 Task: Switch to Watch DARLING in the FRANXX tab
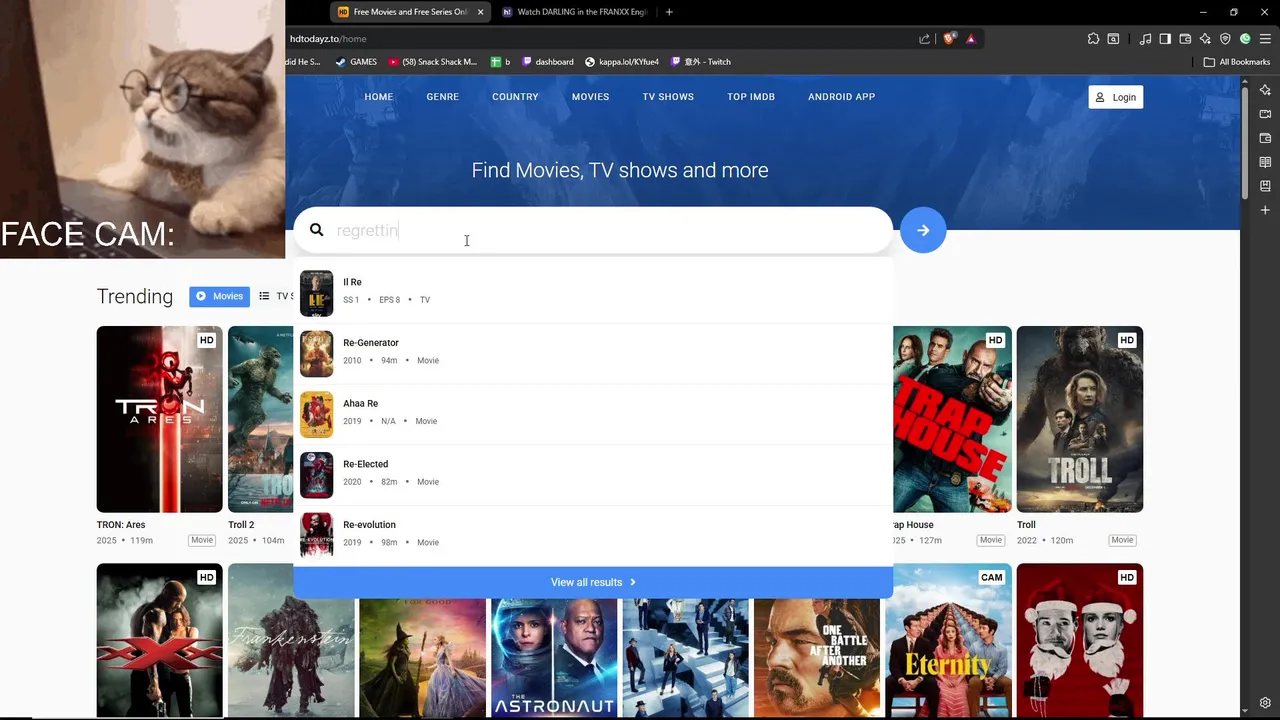click(575, 12)
